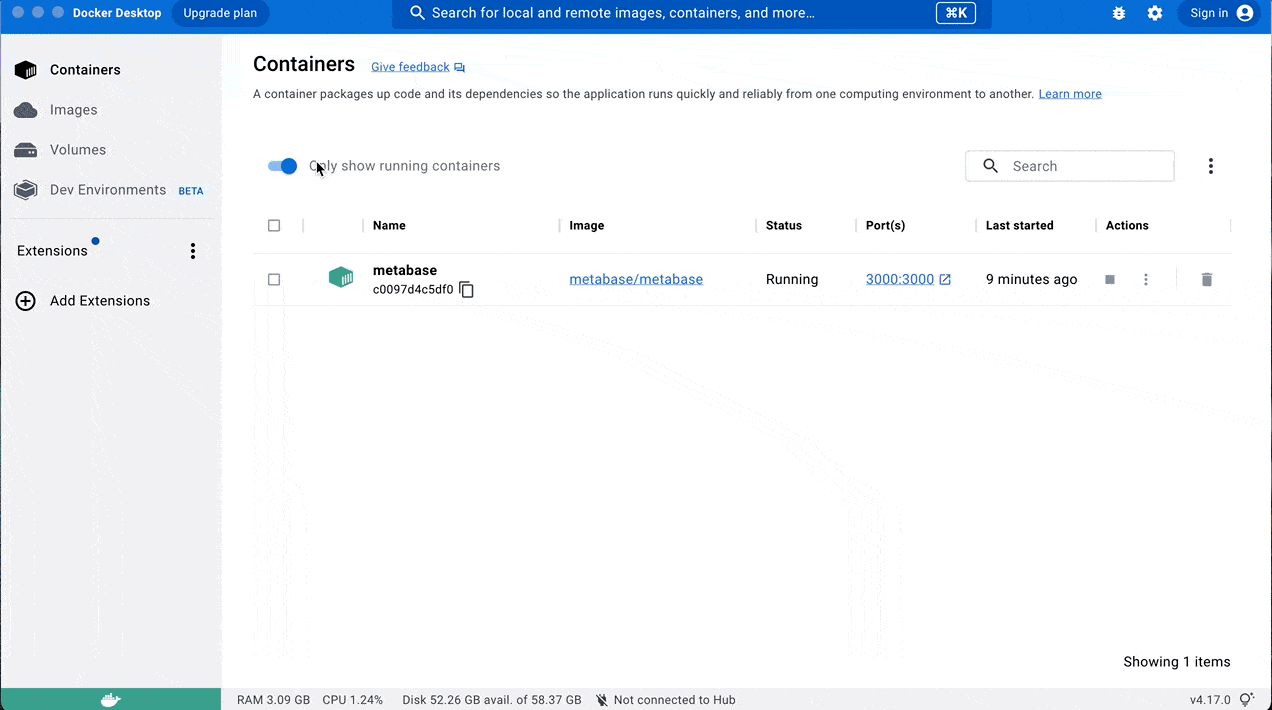Click the Add Extensions plus icon
Viewport: 1272px width, 710px height.
pyautogui.click(x=26, y=301)
